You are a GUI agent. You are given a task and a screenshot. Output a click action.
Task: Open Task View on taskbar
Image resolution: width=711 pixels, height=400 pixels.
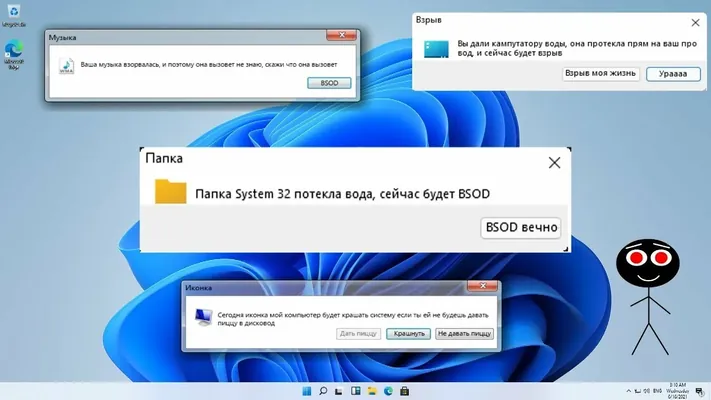click(339, 391)
